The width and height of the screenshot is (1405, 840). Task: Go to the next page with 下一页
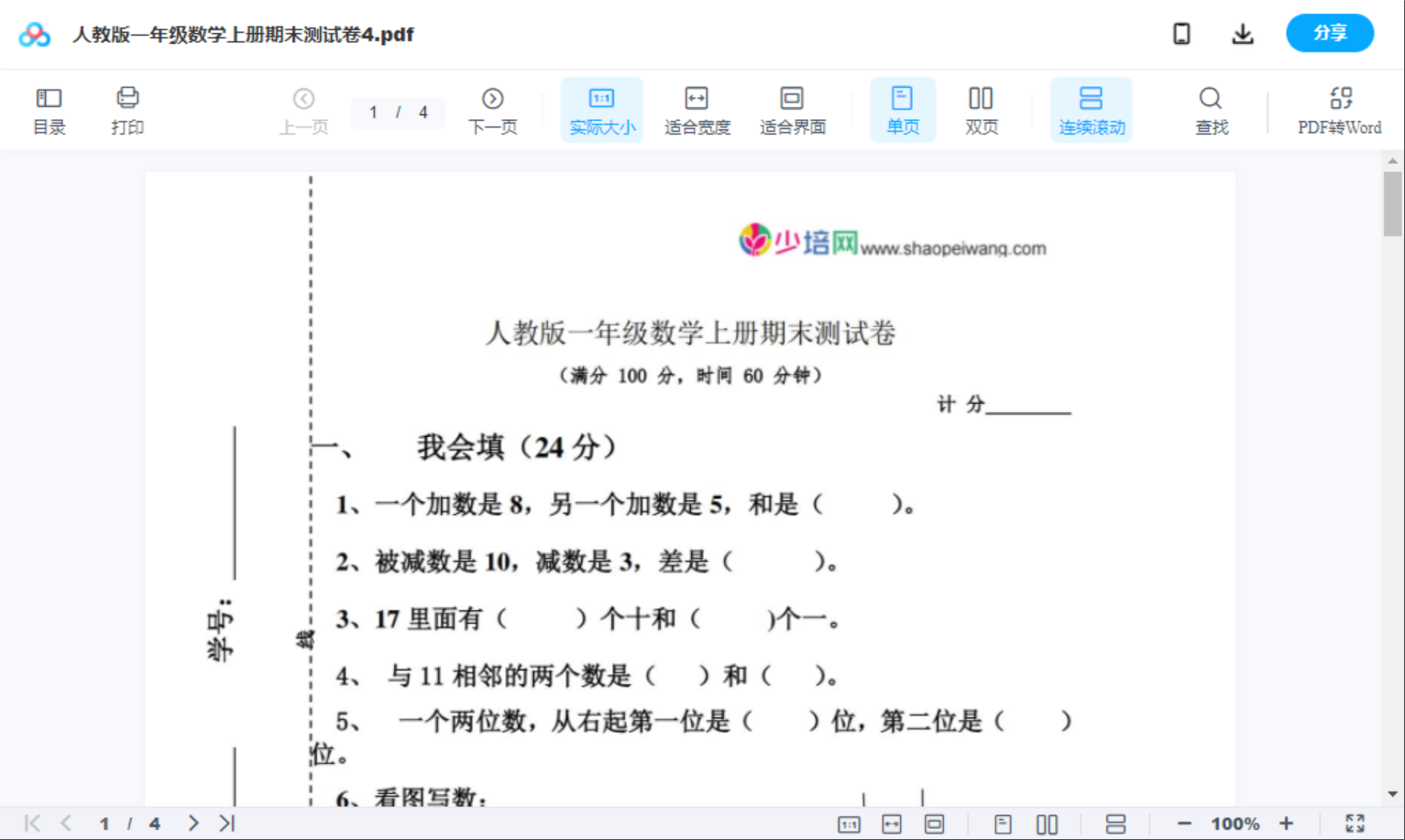click(492, 109)
